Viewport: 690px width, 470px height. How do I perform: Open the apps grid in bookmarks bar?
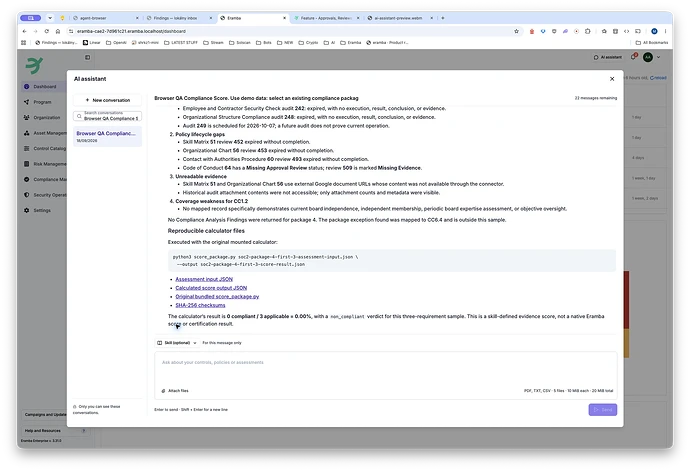[24, 43]
